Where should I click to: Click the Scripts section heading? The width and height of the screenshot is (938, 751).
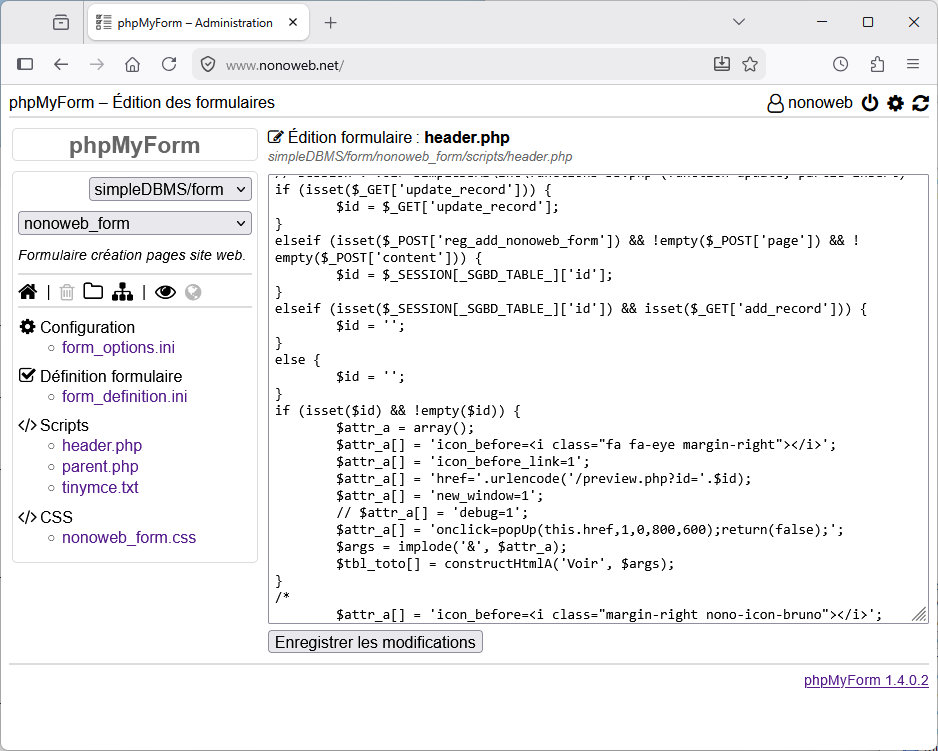tap(64, 425)
